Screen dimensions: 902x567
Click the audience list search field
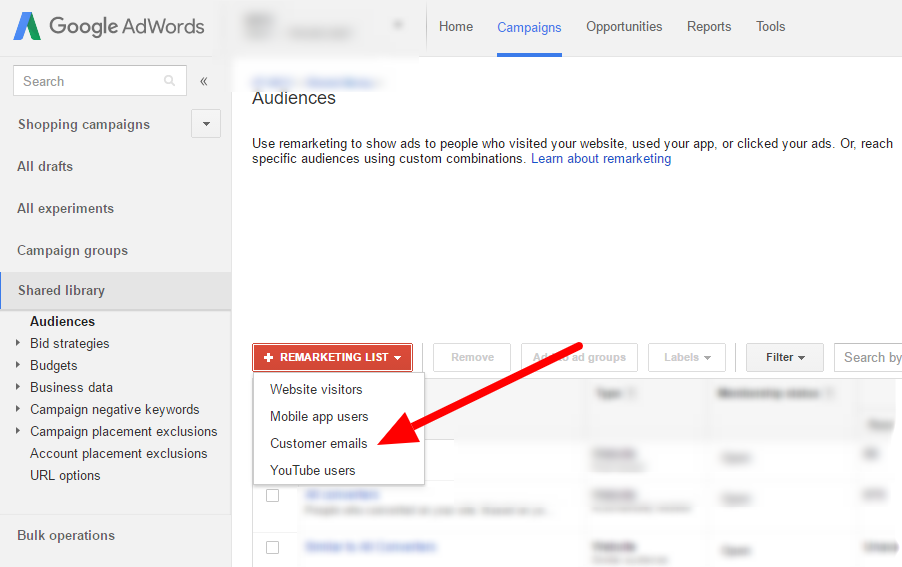(868, 357)
